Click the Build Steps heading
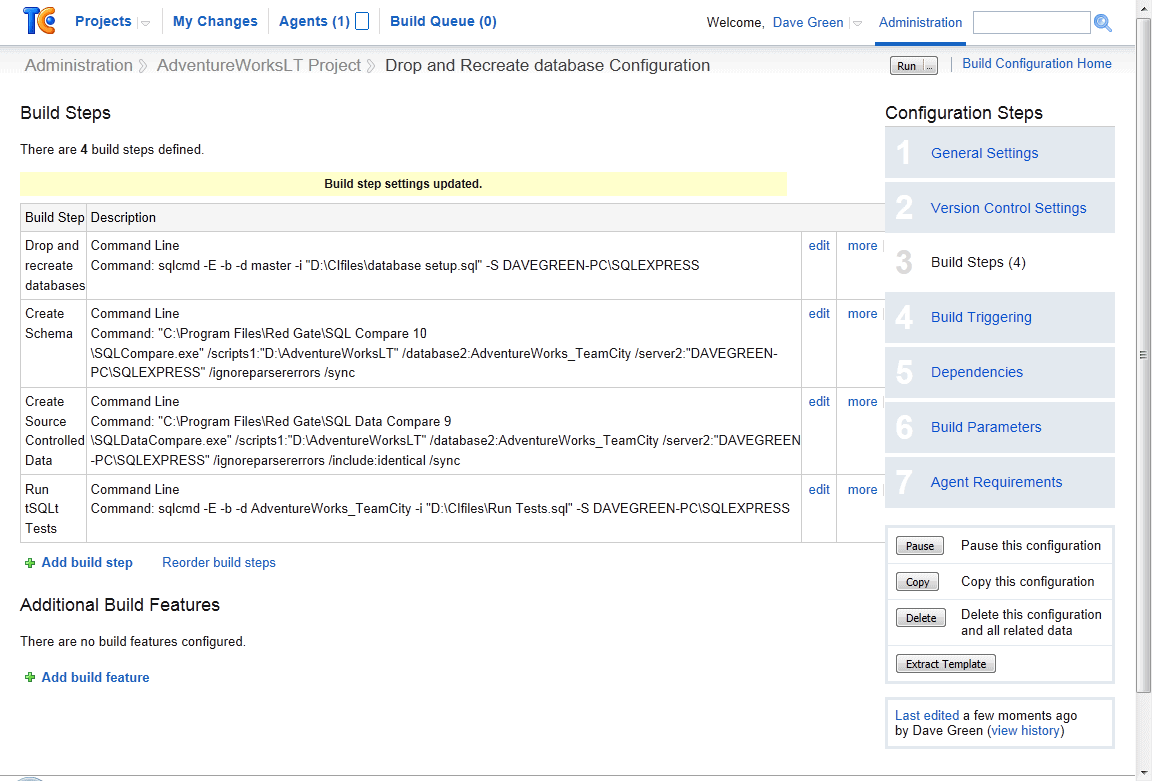The width and height of the screenshot is (1152, 781). [65, 113]
